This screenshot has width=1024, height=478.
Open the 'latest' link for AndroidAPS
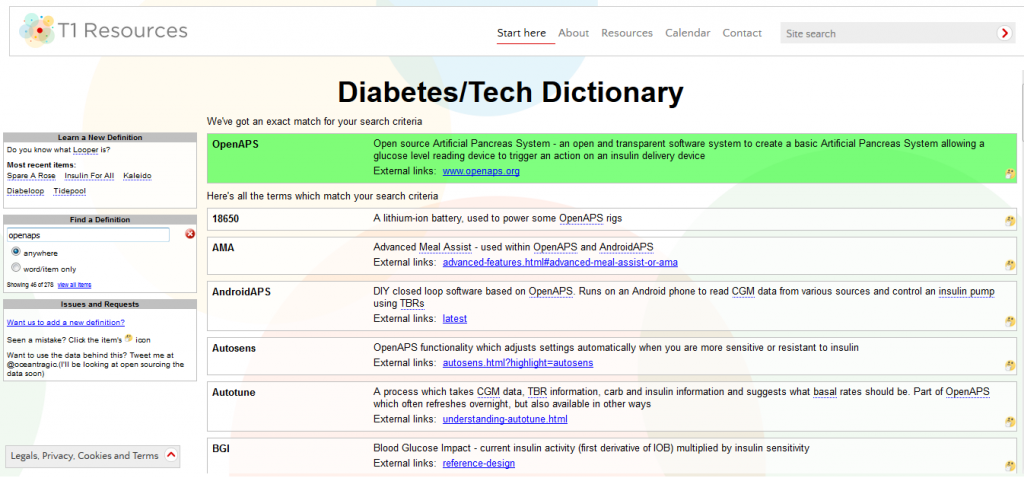[455, 319]
